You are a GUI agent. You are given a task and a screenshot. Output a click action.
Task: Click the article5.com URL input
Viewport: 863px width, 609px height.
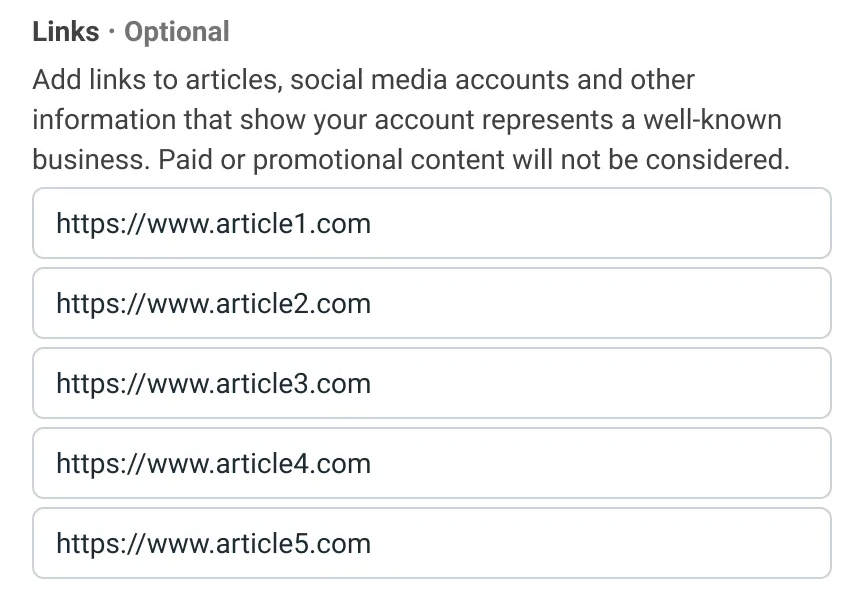430,542
